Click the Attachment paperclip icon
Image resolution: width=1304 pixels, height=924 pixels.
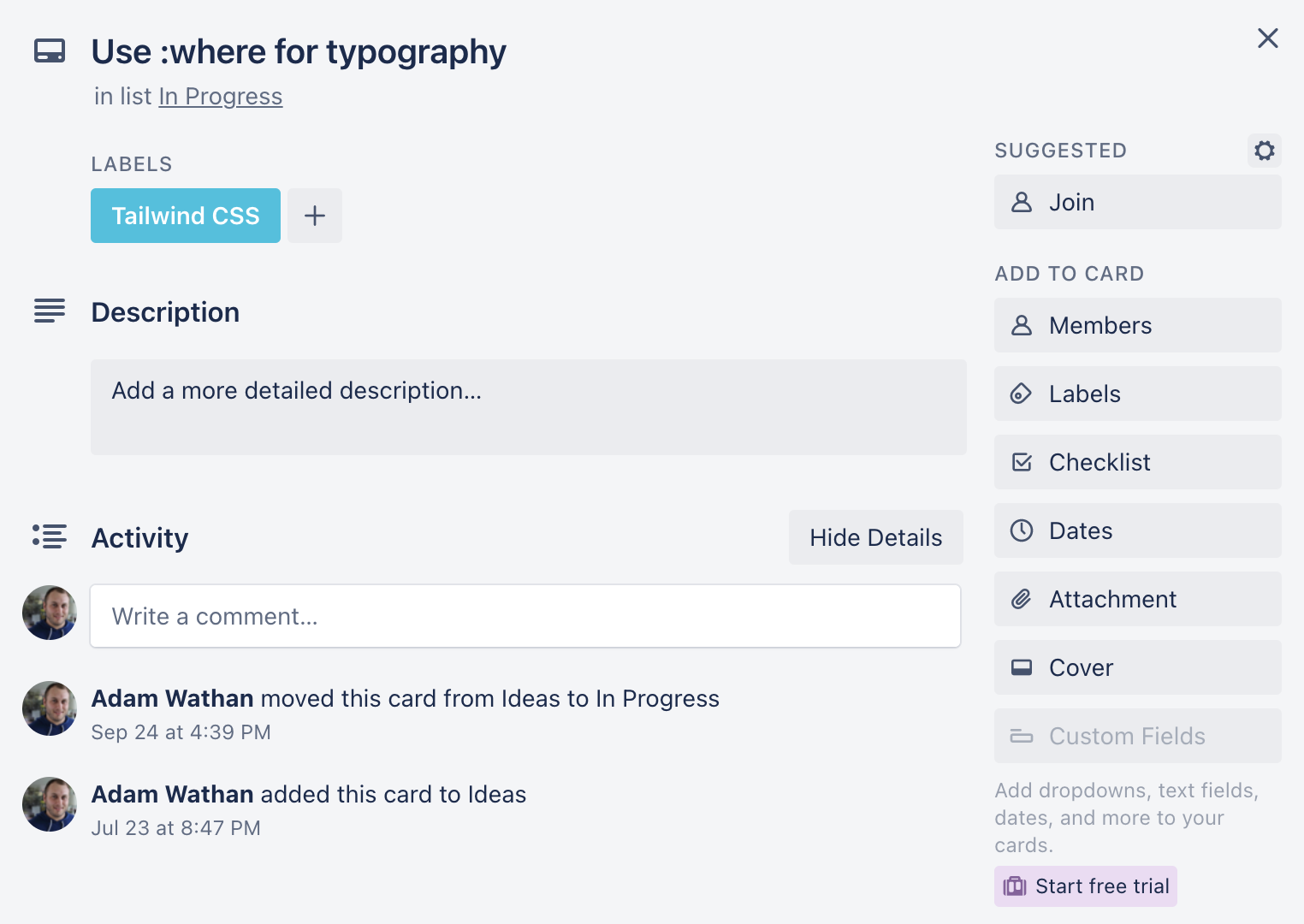click(x=1021, y=599)
